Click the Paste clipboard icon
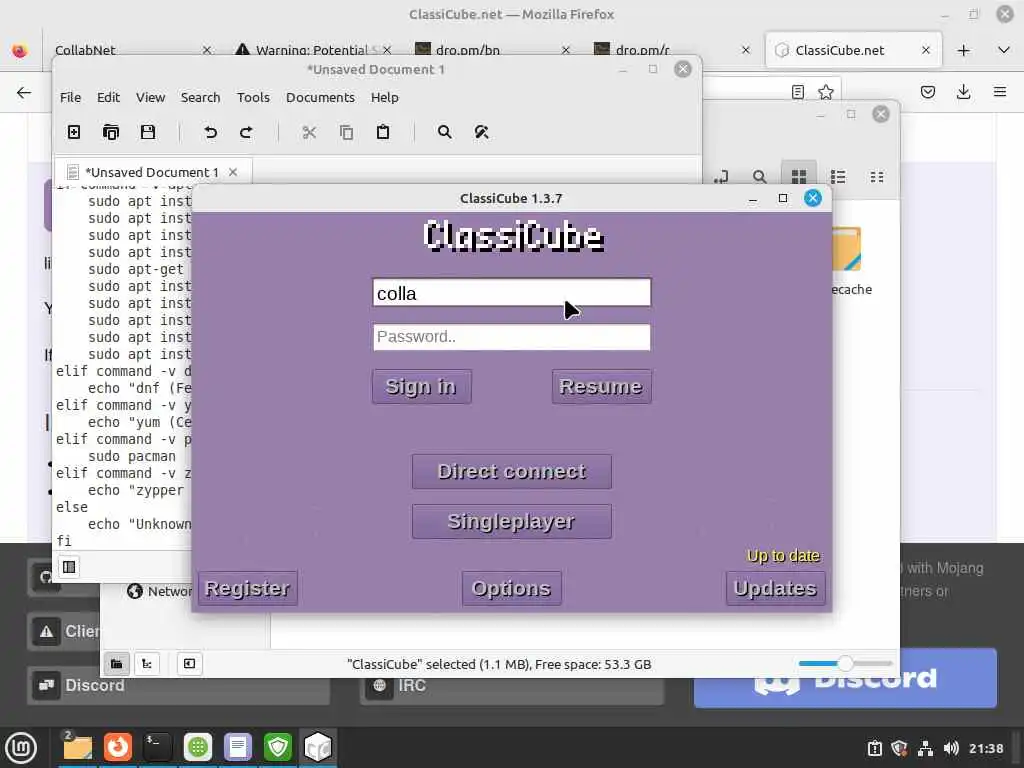Screen dimensions: 1024x768 (x=383, y=133)
